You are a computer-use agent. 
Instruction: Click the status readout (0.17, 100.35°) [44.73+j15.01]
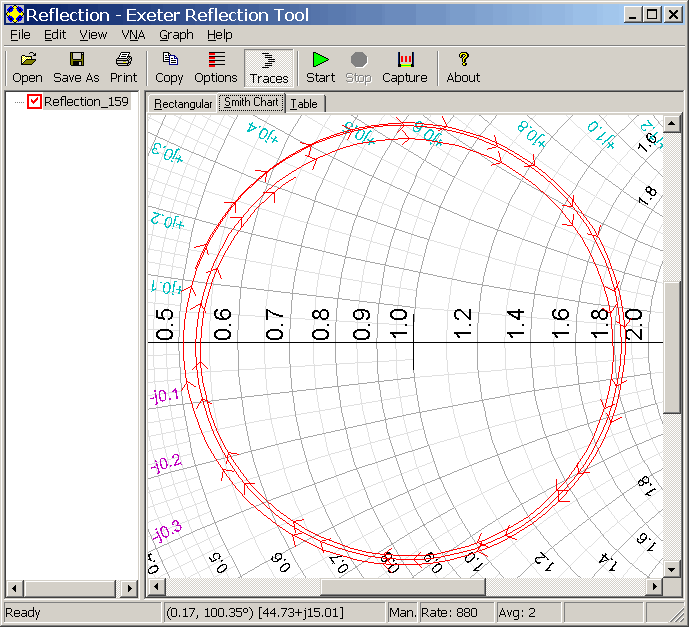(255, 613)
